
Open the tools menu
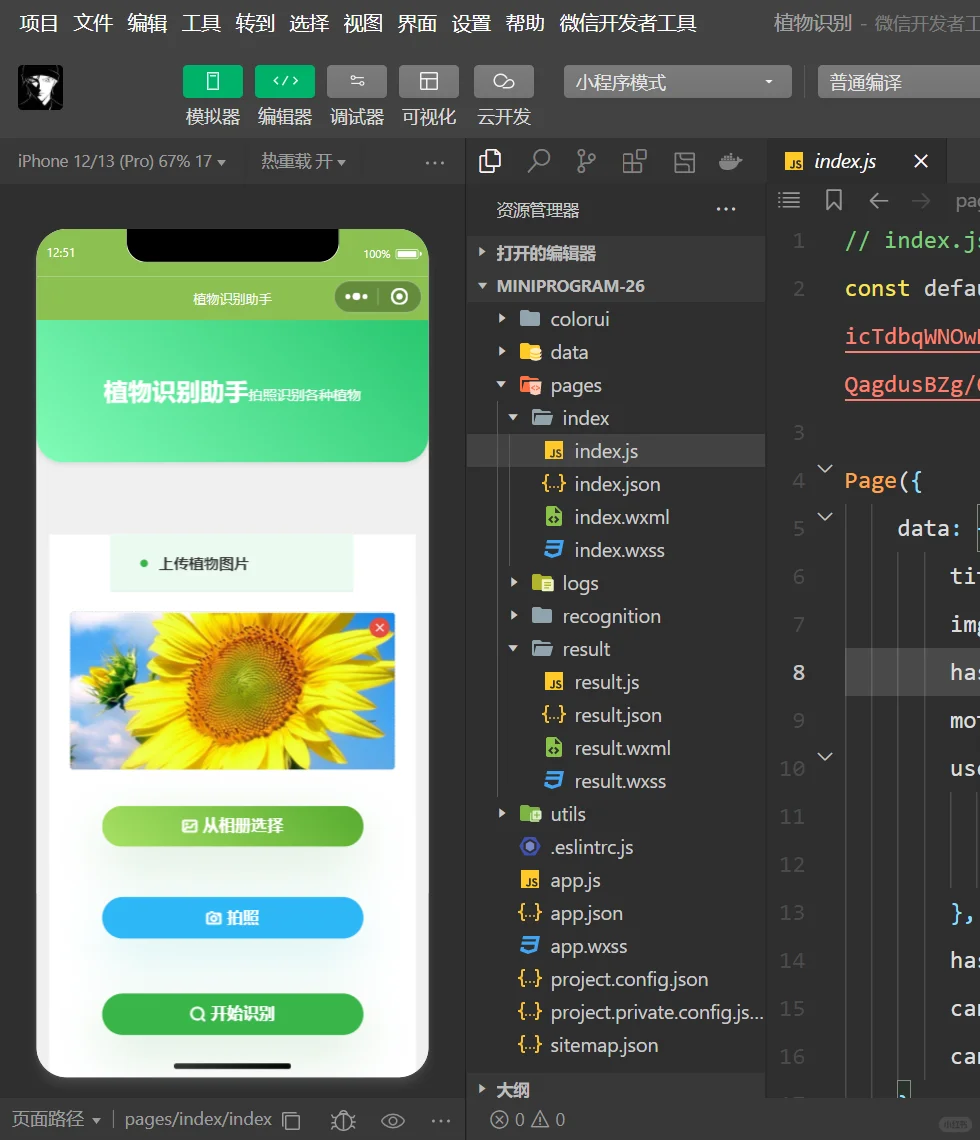[201, 23]
